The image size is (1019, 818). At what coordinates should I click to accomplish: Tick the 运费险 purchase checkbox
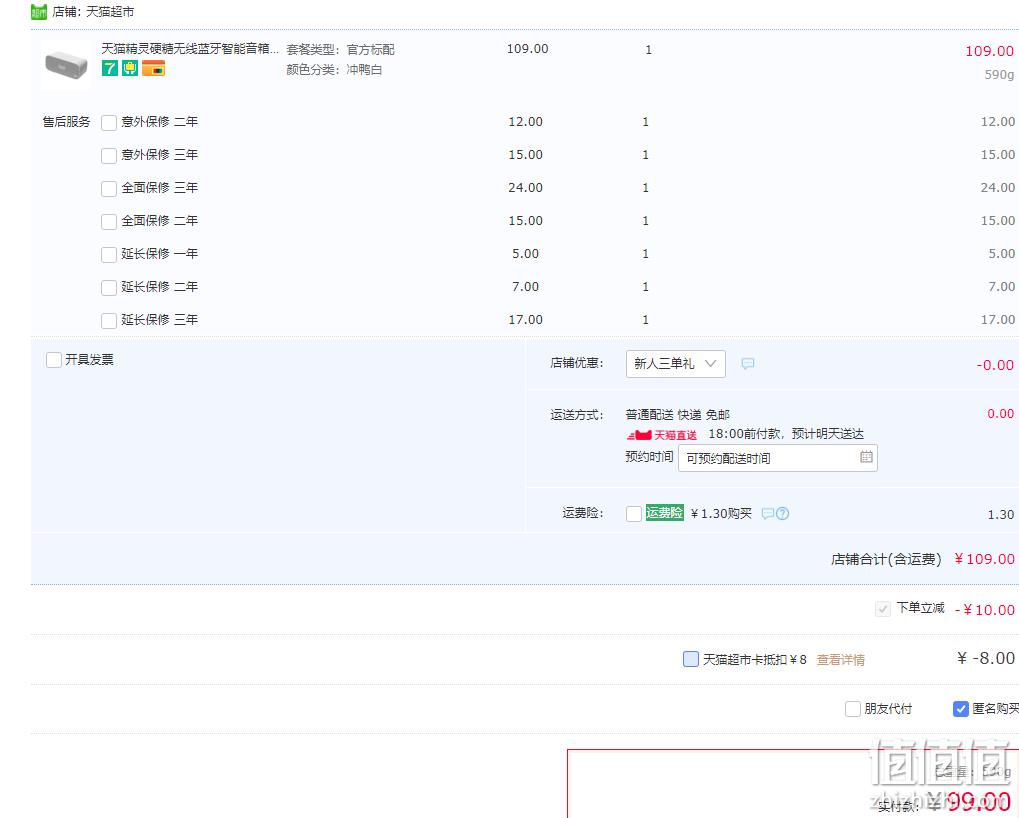click(634, 514)
